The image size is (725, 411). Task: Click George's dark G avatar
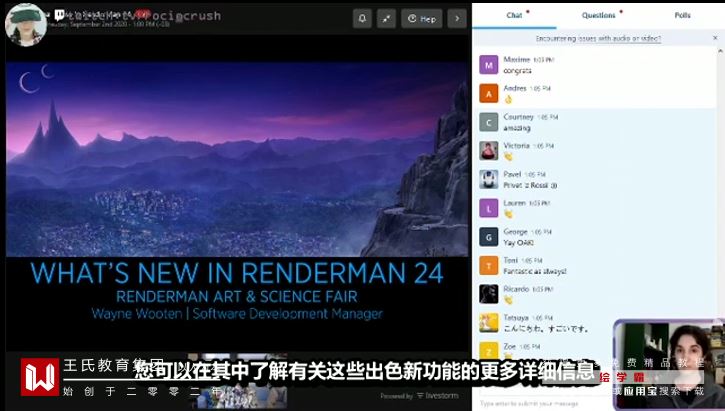pos(489,237)
